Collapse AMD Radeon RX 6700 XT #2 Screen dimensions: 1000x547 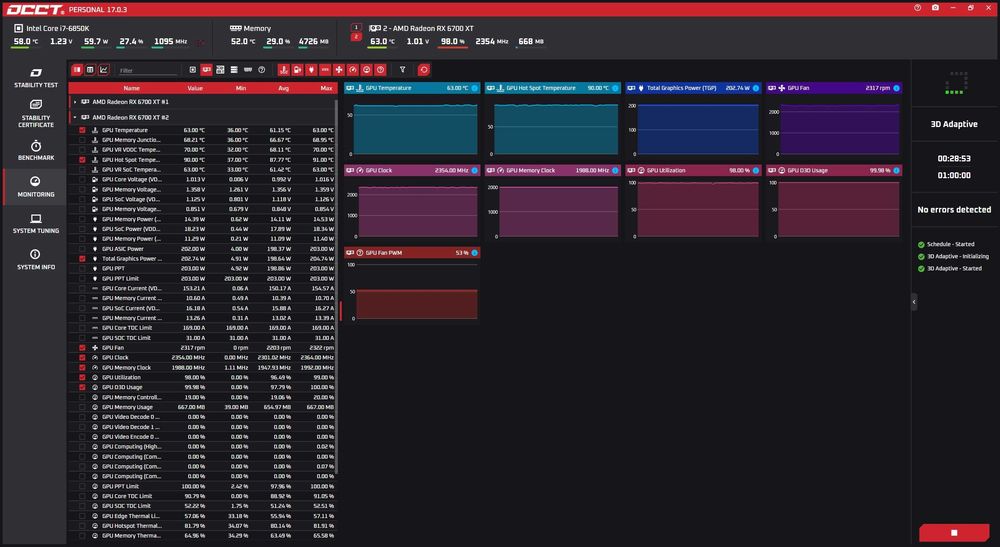75,117
